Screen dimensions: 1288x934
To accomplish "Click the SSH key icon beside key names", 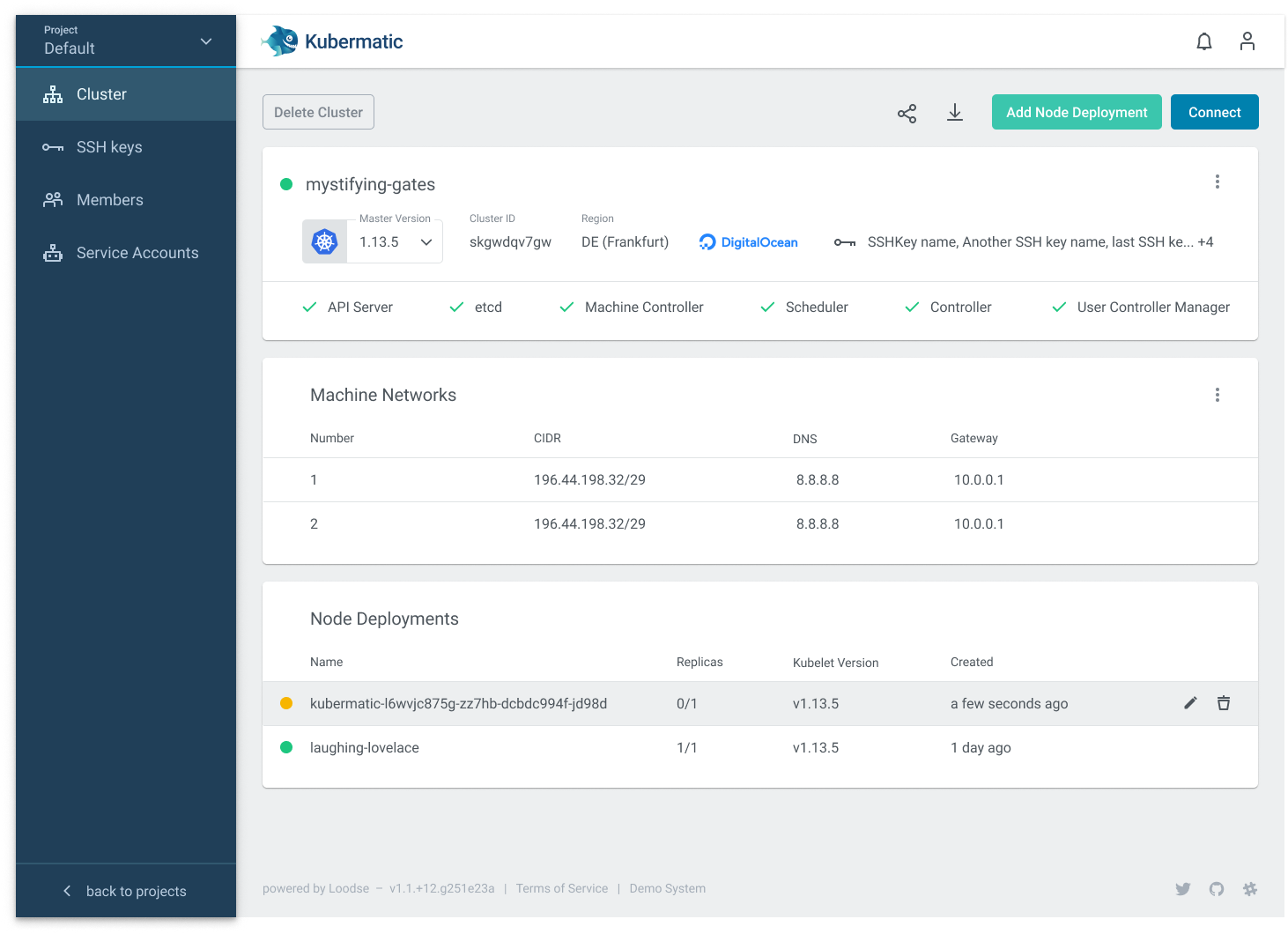I will click(845, 242).
